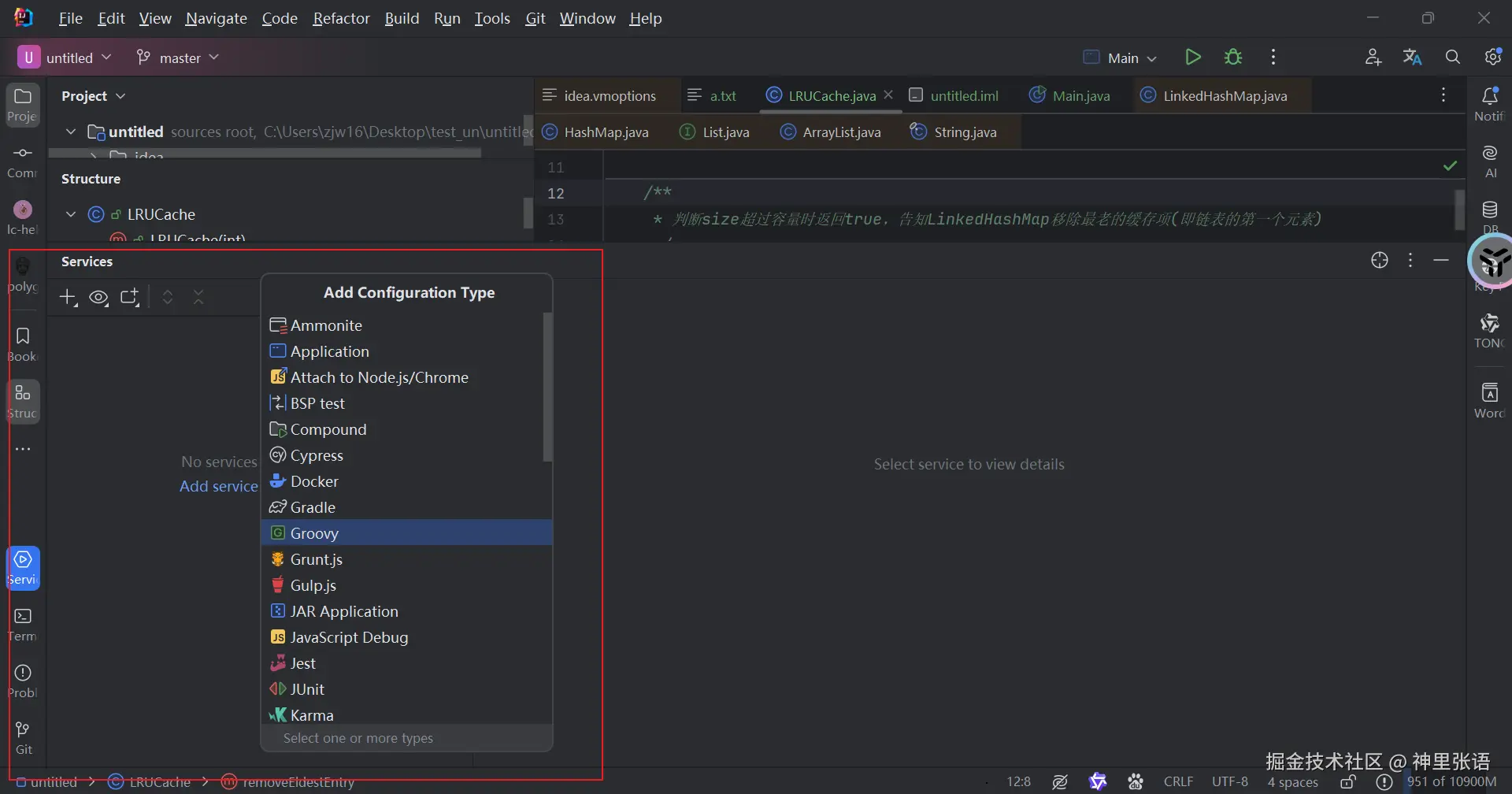Open the untitled project dropdown
The height and width of the screenshot is (794, 1512).
65,58
